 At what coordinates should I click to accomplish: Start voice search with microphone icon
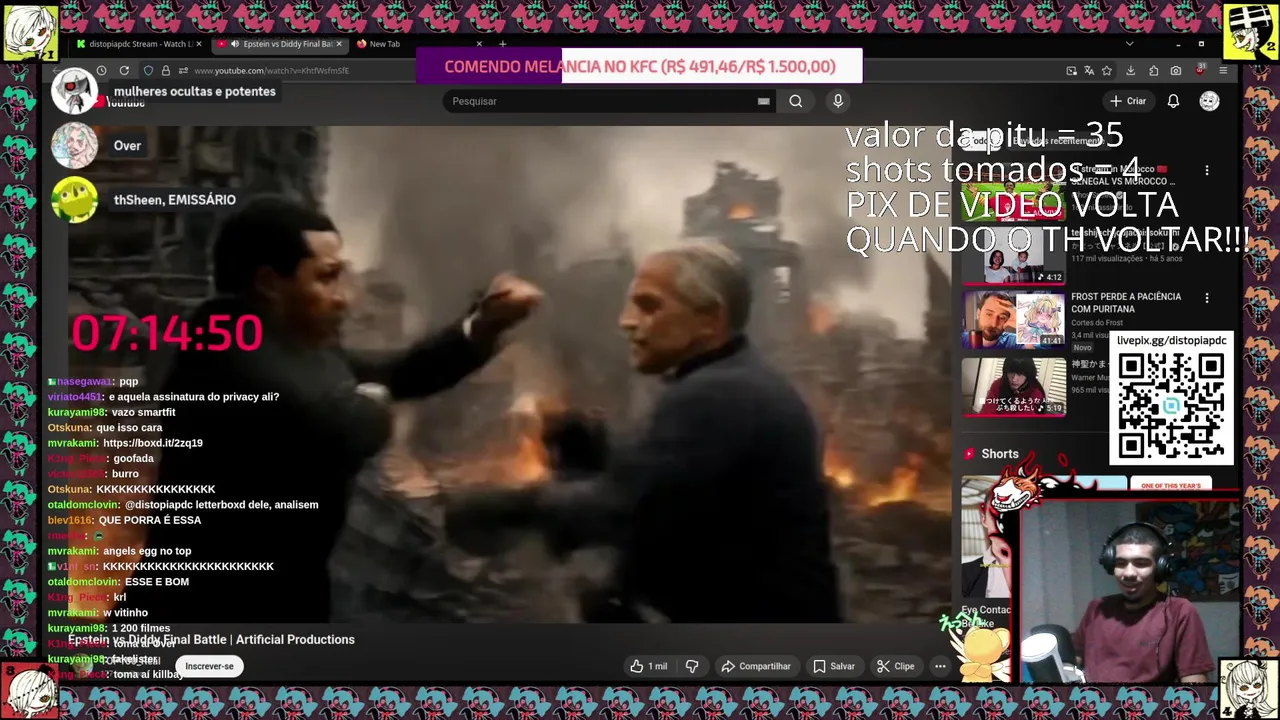pos(838,101)
